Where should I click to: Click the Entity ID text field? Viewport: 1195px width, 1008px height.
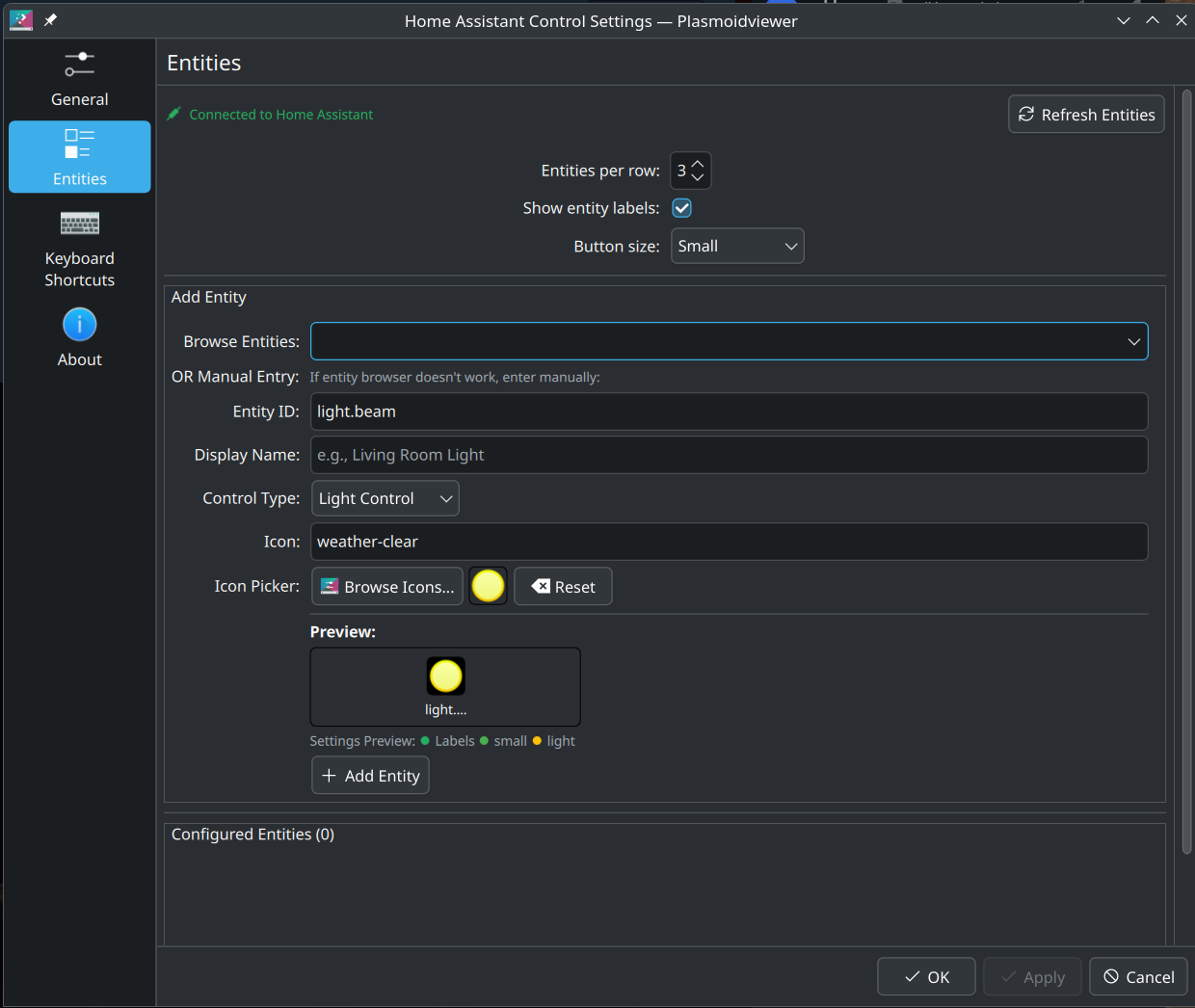pyautogui.click(x=730, y=411)
